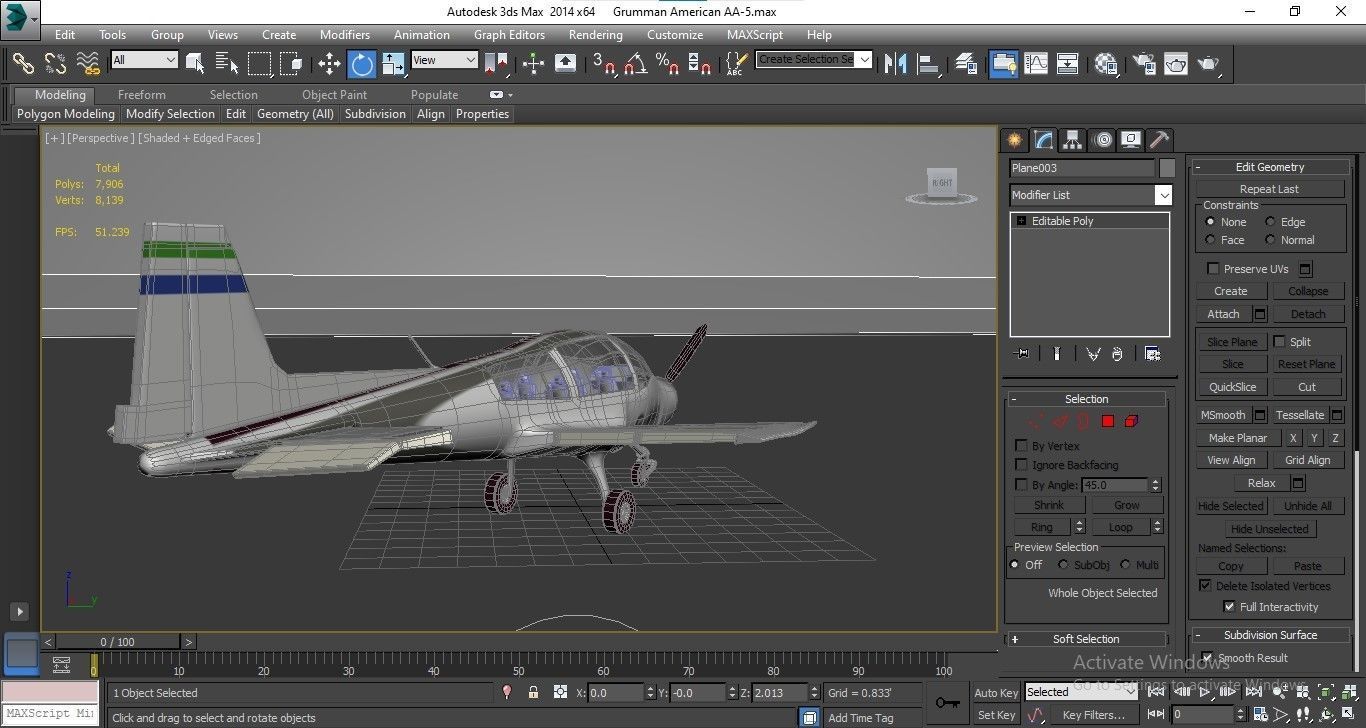Expand the Editable Poly stack entry
1366x728 pixels.
point(1021,221)
